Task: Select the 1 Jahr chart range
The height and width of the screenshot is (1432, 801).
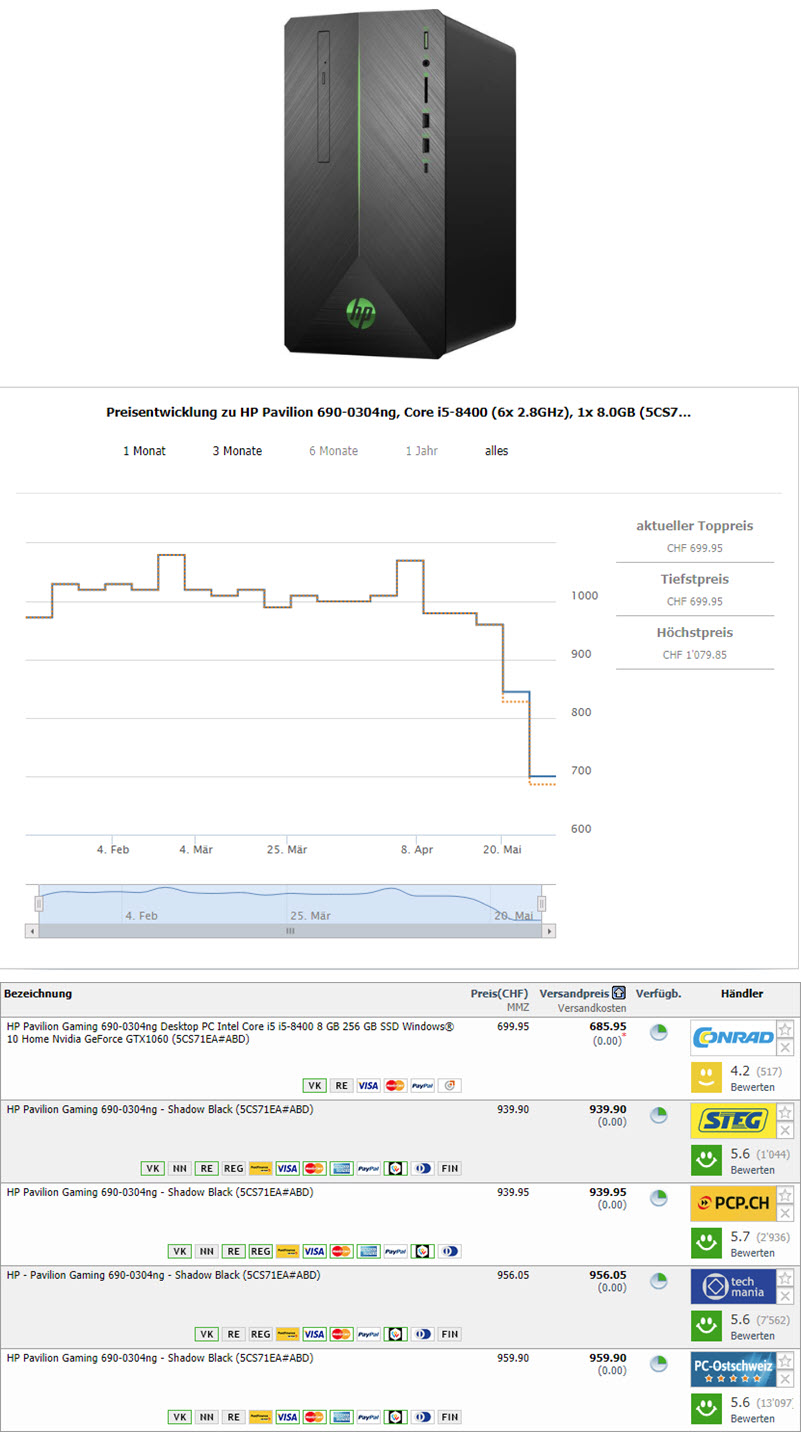Action: pos(421,451)
